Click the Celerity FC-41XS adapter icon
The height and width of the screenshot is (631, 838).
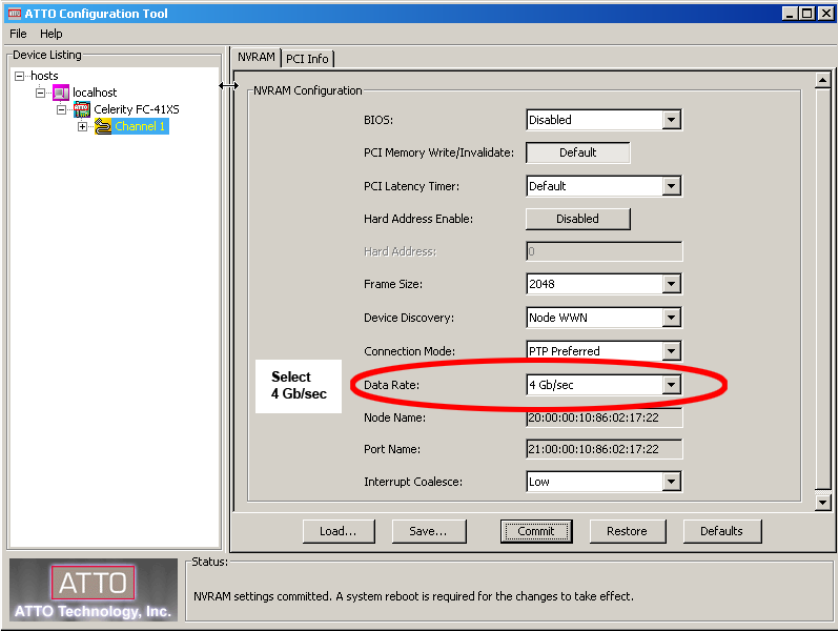[82, 110]
